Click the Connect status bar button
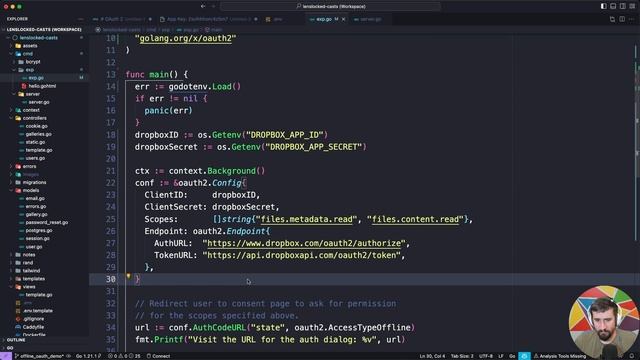 point(158,356)
